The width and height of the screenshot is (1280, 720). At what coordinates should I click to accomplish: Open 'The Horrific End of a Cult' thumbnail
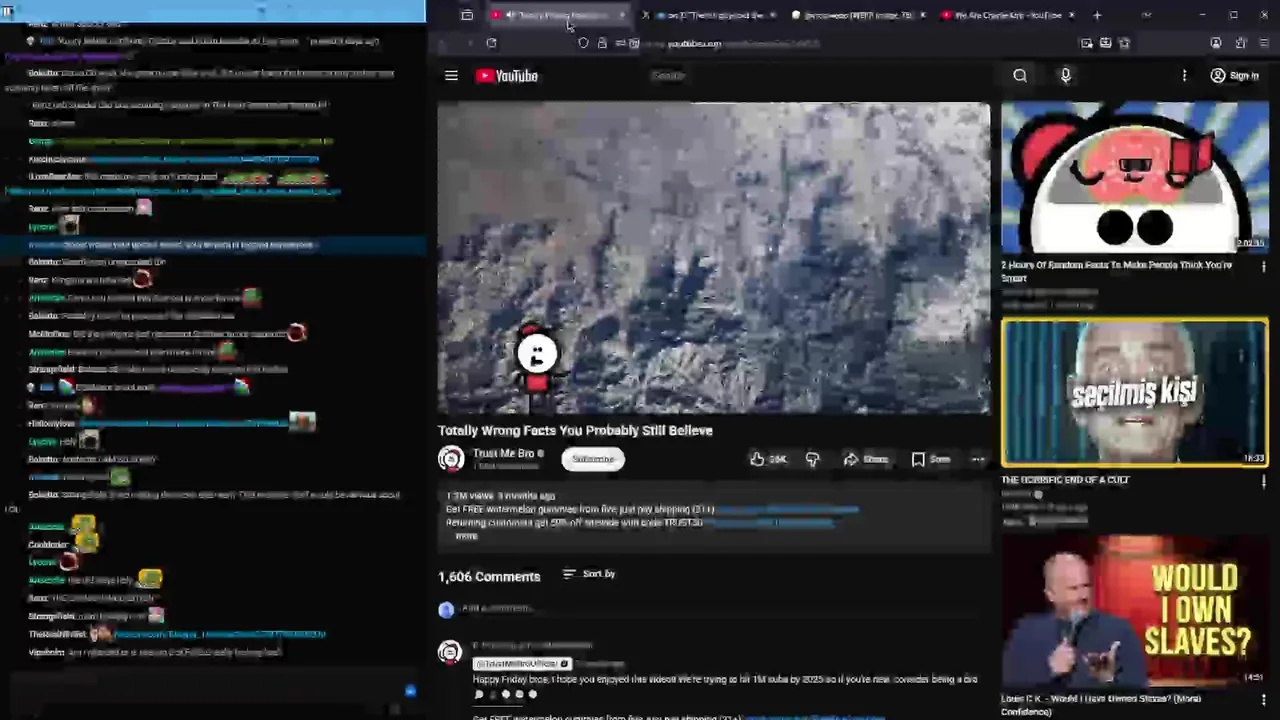click(x=1135, y=393)
